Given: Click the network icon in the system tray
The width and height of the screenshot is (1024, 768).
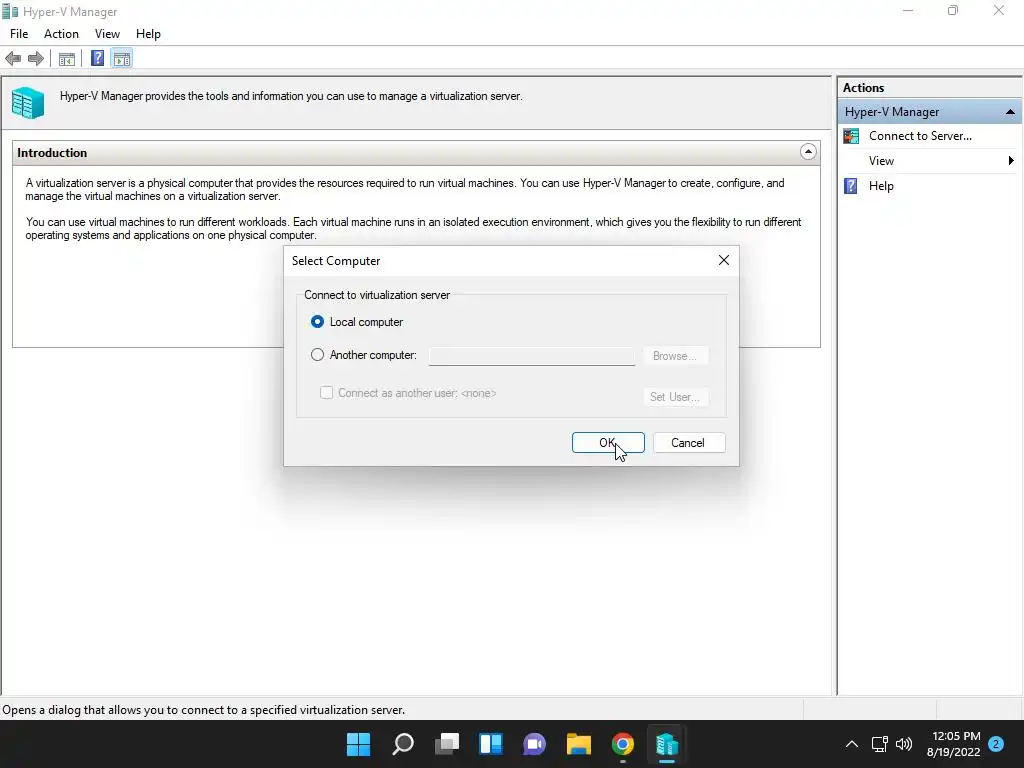Looking at the screenshot, I should pyautogui.click(x=879, y=744).
